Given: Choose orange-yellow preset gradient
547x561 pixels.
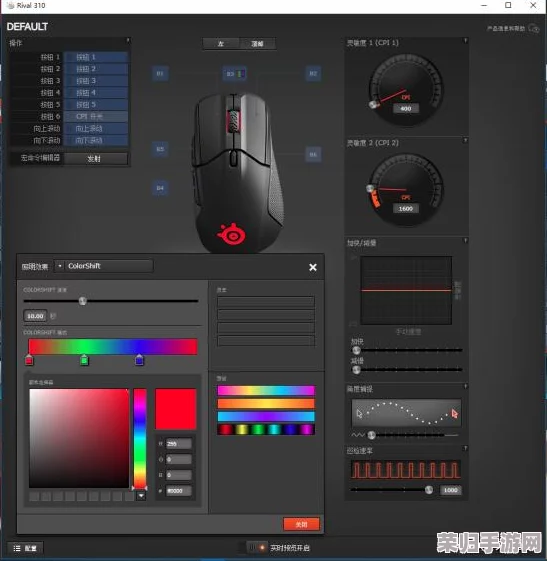Looking at the screenshot, I should pos(266,404).
